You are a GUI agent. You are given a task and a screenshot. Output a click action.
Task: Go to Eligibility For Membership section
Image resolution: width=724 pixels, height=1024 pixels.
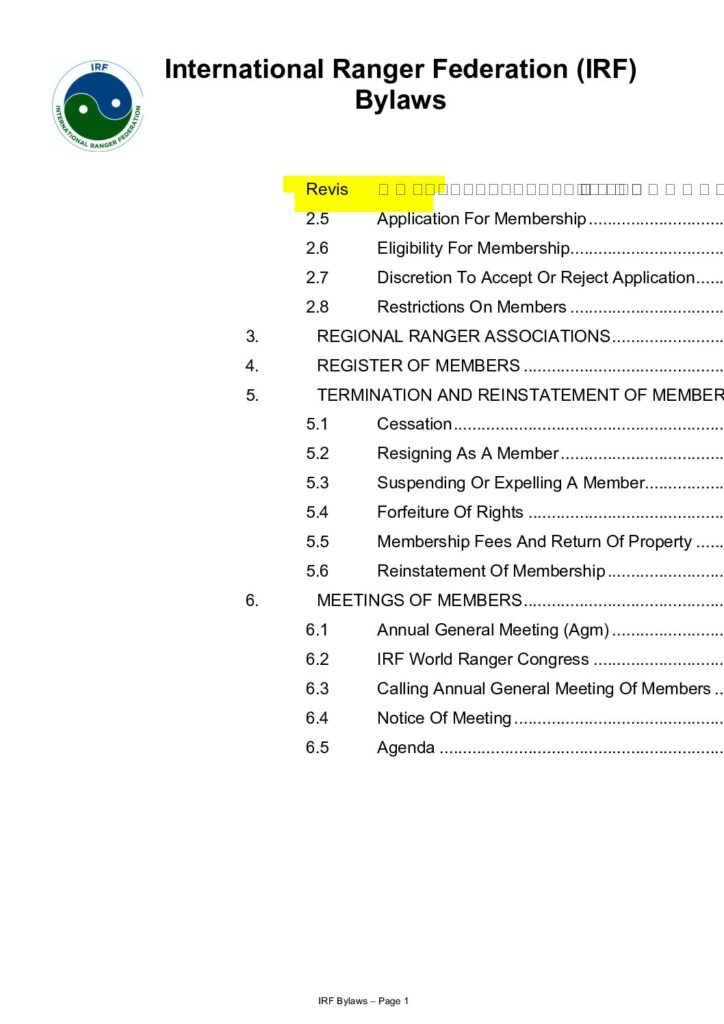tap(472, 248)
